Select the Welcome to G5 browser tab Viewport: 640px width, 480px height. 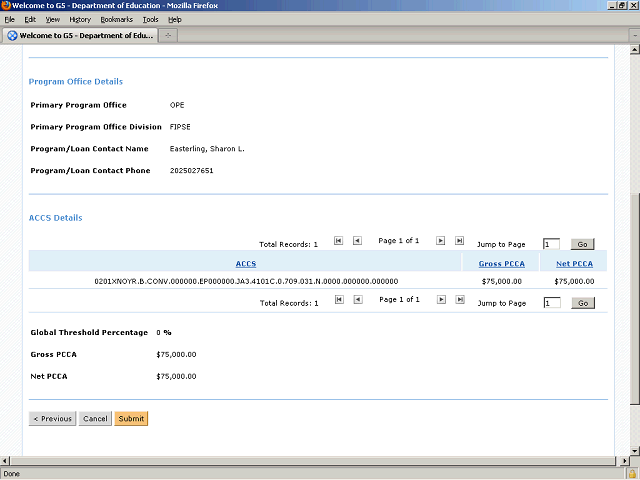(x=78, y=36)
